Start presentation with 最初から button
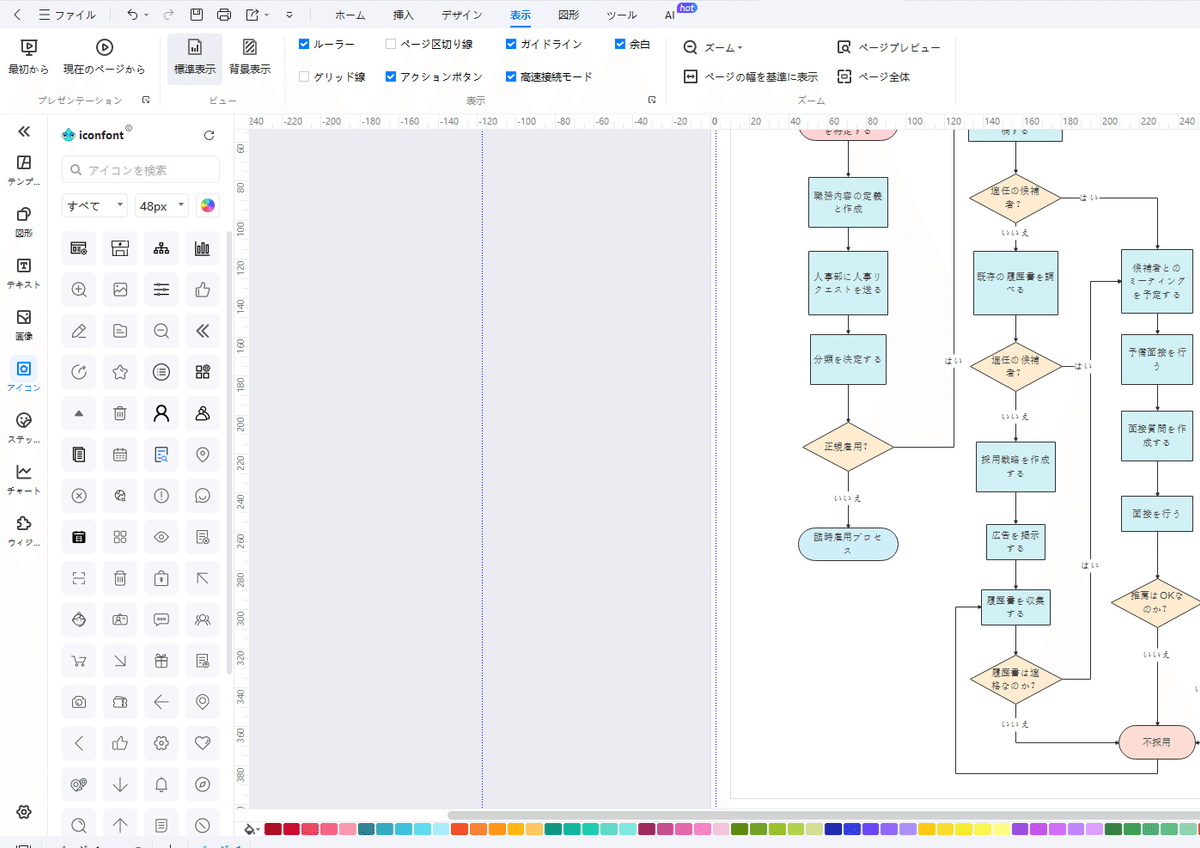The height and width of the screenshot is (848, 1200). pos(28,56)
